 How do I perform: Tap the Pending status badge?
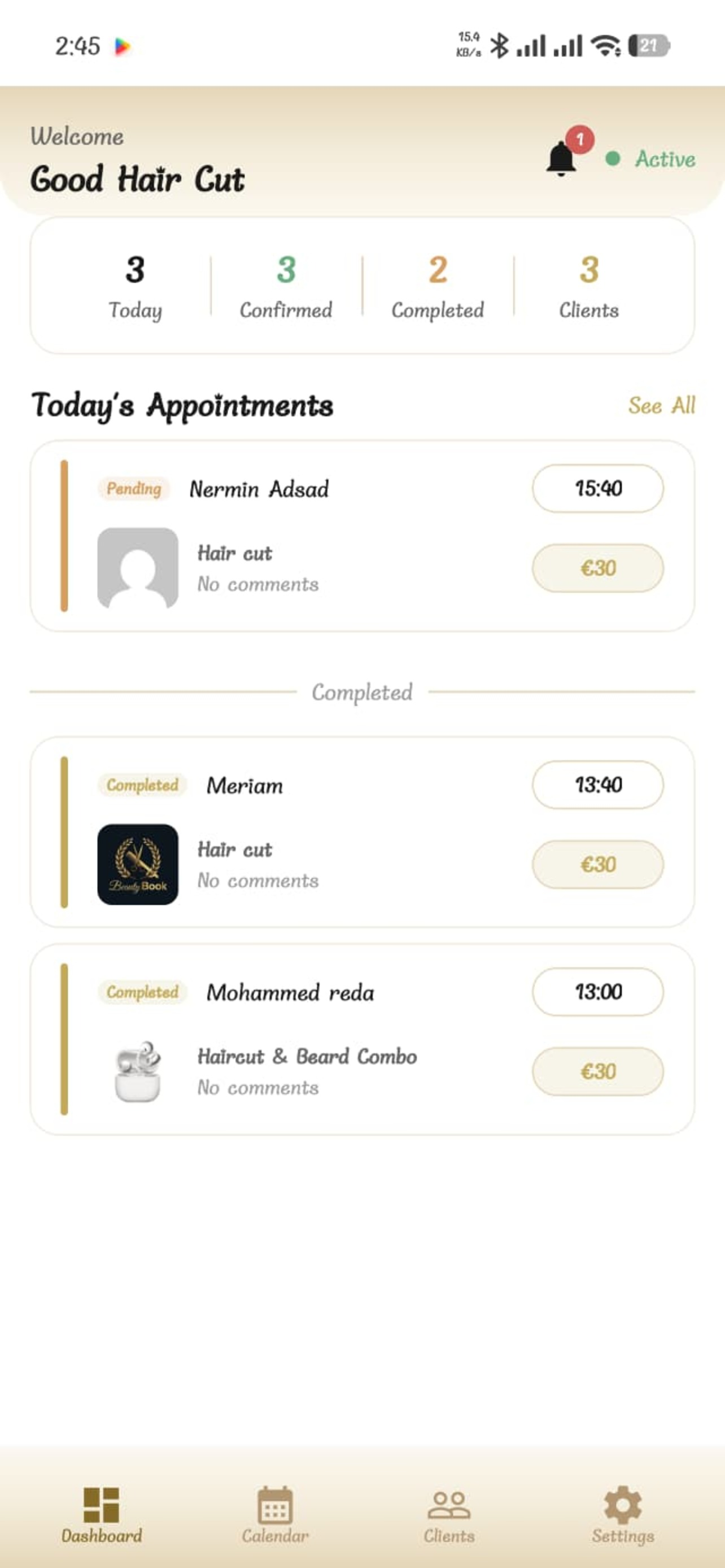pyautogui.click(x=134, y=488)
